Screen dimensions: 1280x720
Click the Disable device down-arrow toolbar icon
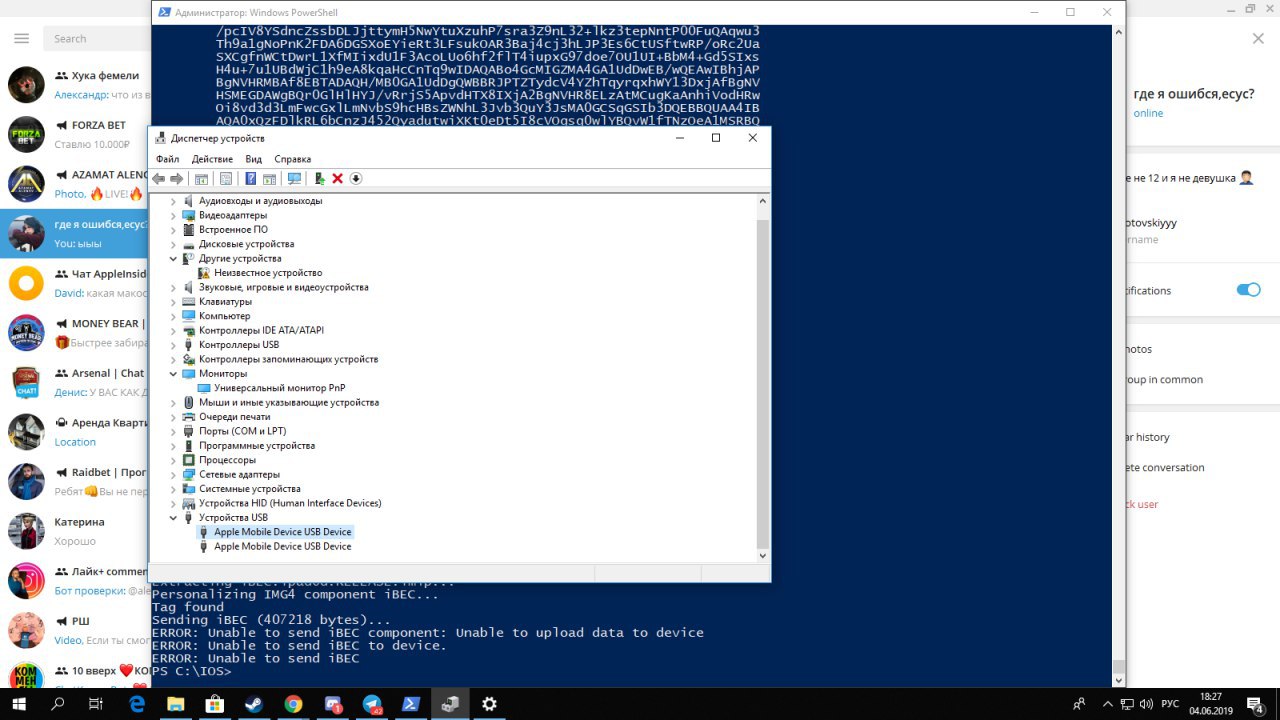(x=356, y=179)
